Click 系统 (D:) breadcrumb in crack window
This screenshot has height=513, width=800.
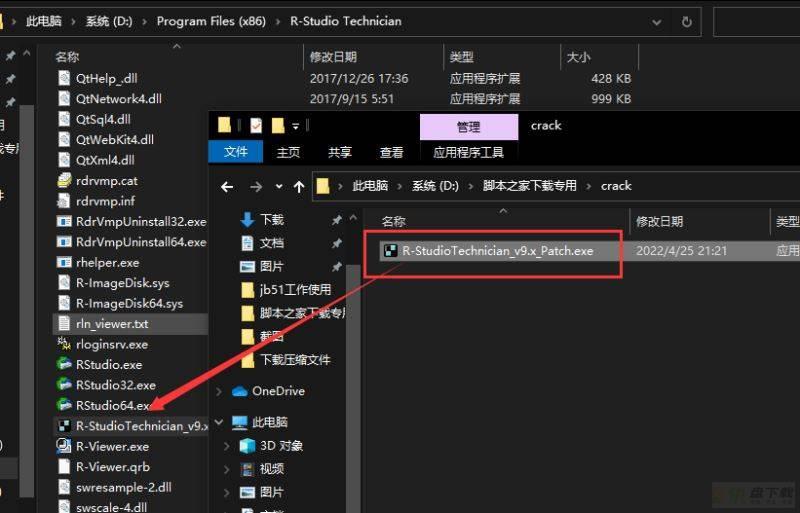point(435,186)
